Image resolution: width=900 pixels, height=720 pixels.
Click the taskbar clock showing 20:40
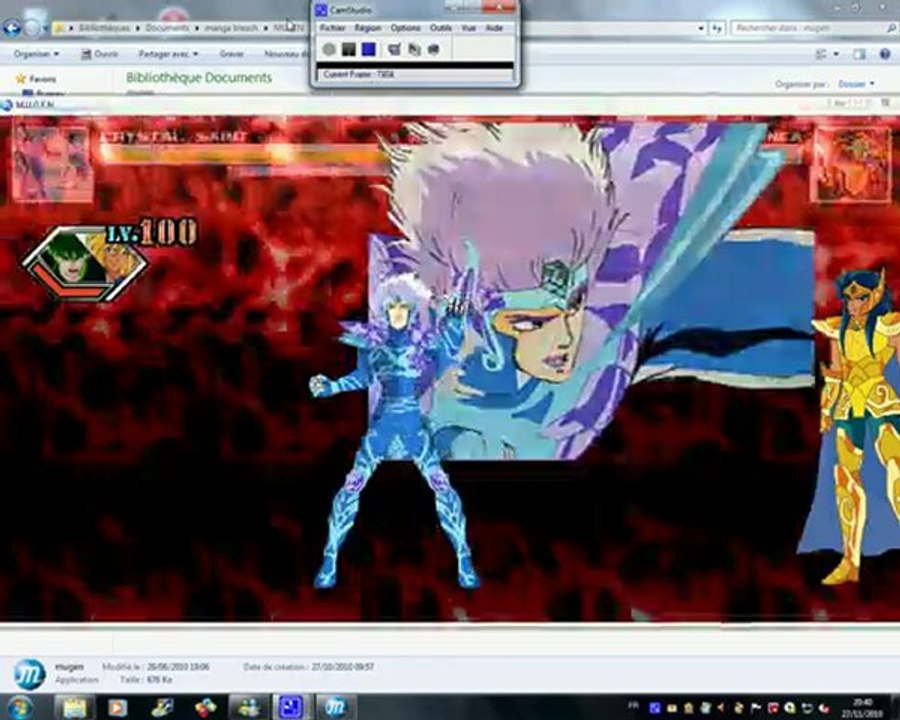tap(863, 707)
